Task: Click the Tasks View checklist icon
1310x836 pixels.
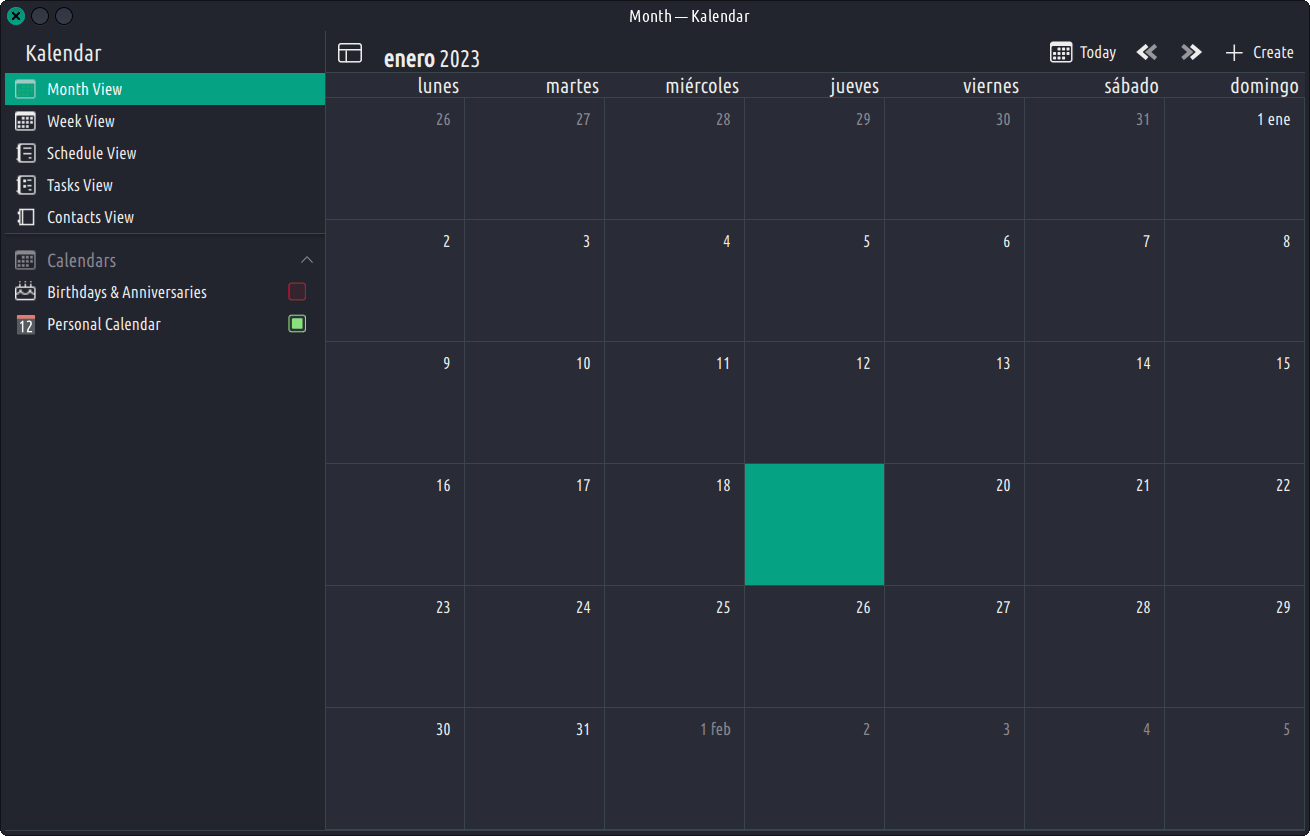Action: (x=26, y=185)
